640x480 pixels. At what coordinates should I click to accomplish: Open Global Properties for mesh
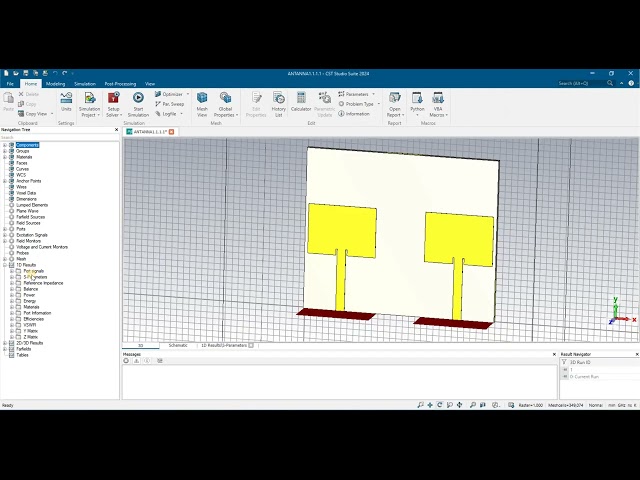pyautogui.click(x=225, y=104)
